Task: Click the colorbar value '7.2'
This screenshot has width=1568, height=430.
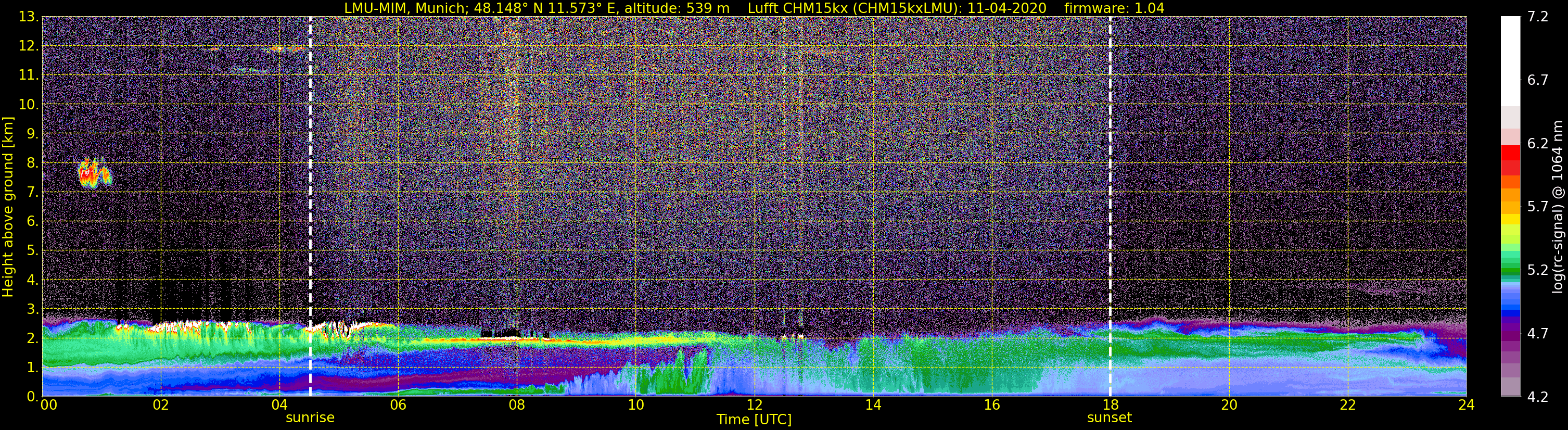Action: coord(1538,17)
